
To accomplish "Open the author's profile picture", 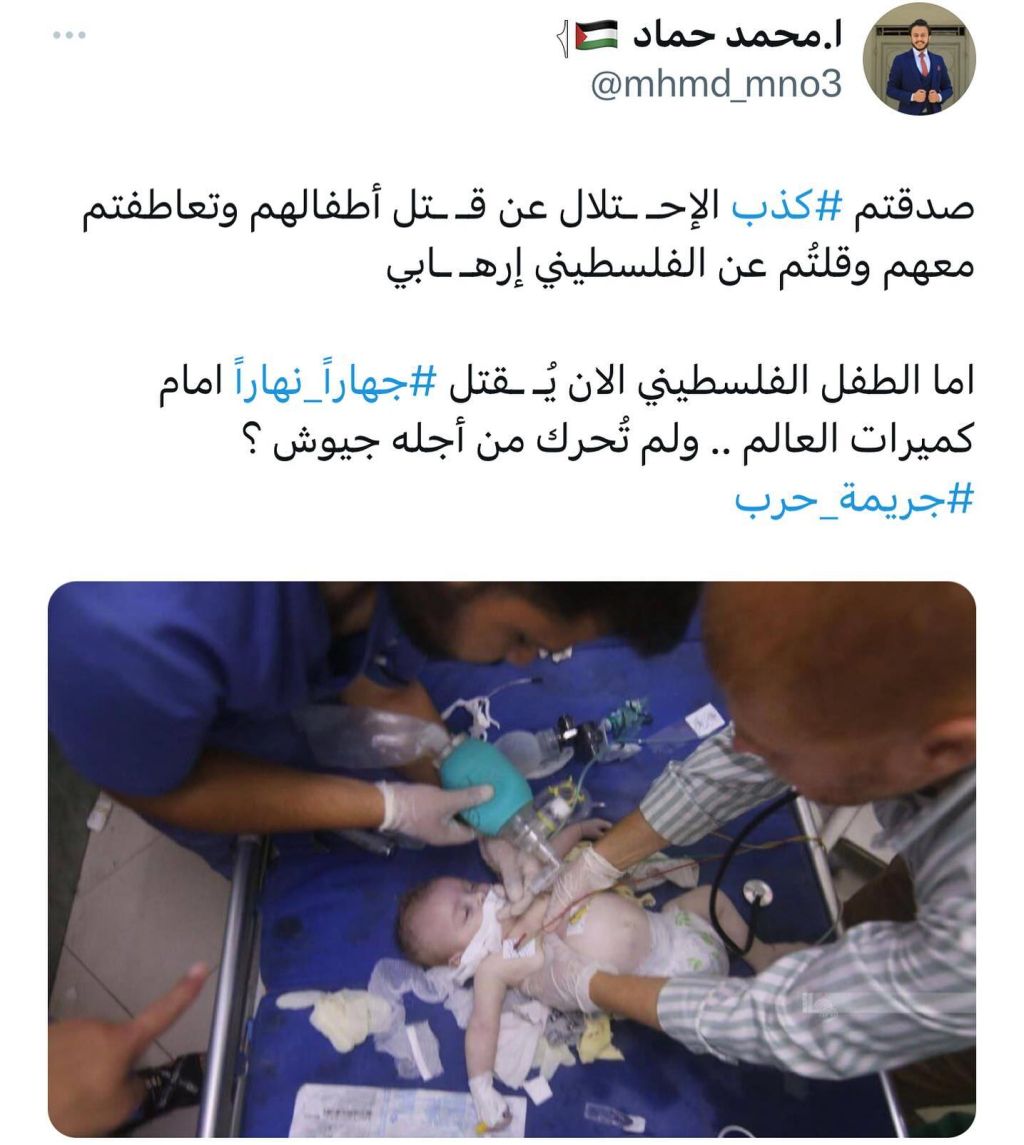I will [919, 58].
